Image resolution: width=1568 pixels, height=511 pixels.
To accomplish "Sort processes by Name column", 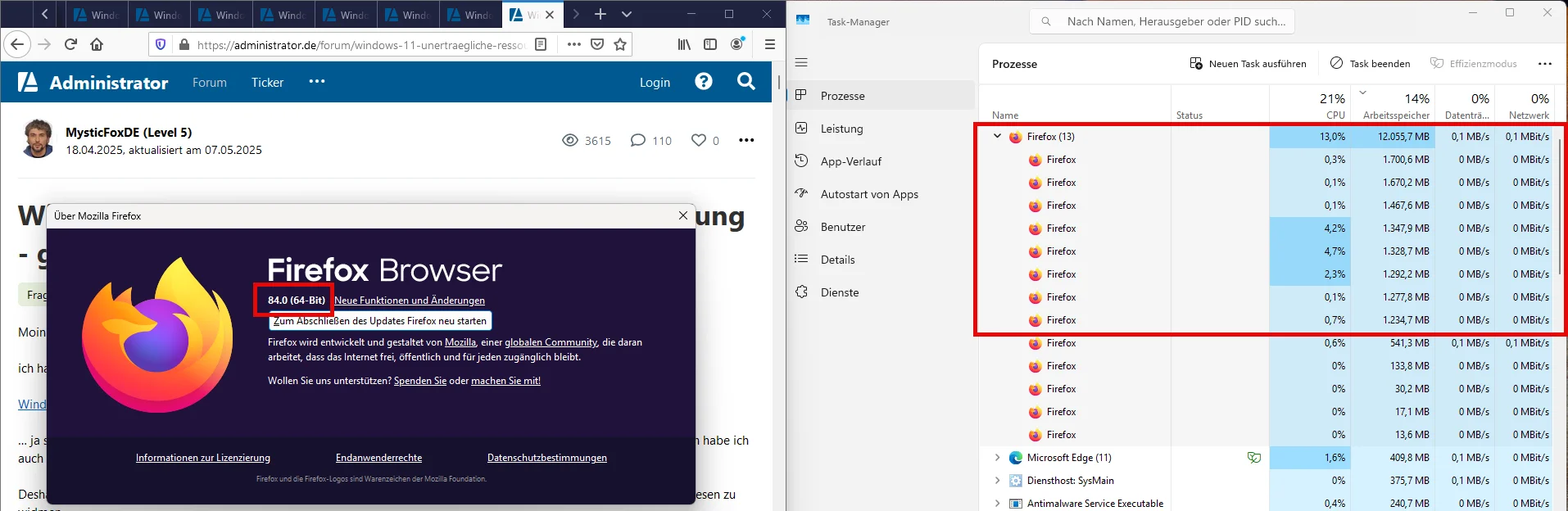I will [x=1075, y=106].
